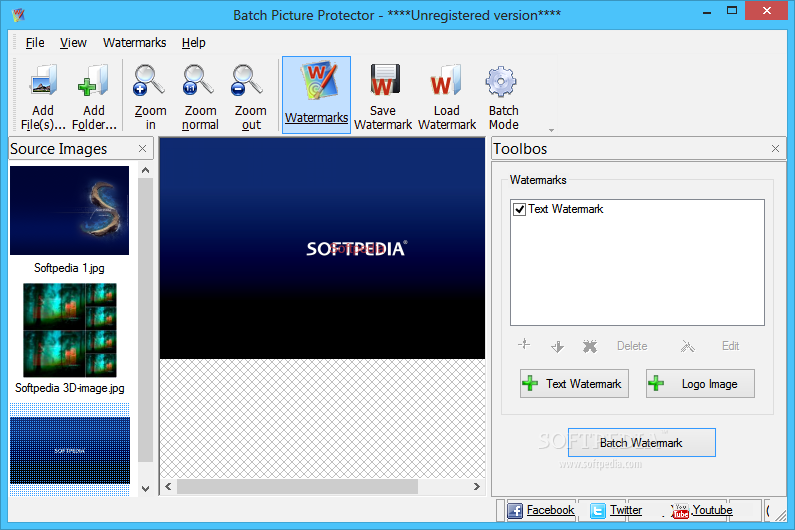This screenshot has width=795, height=530.
Task: Click the Source Images scroll down arrow
Action: 146,489
